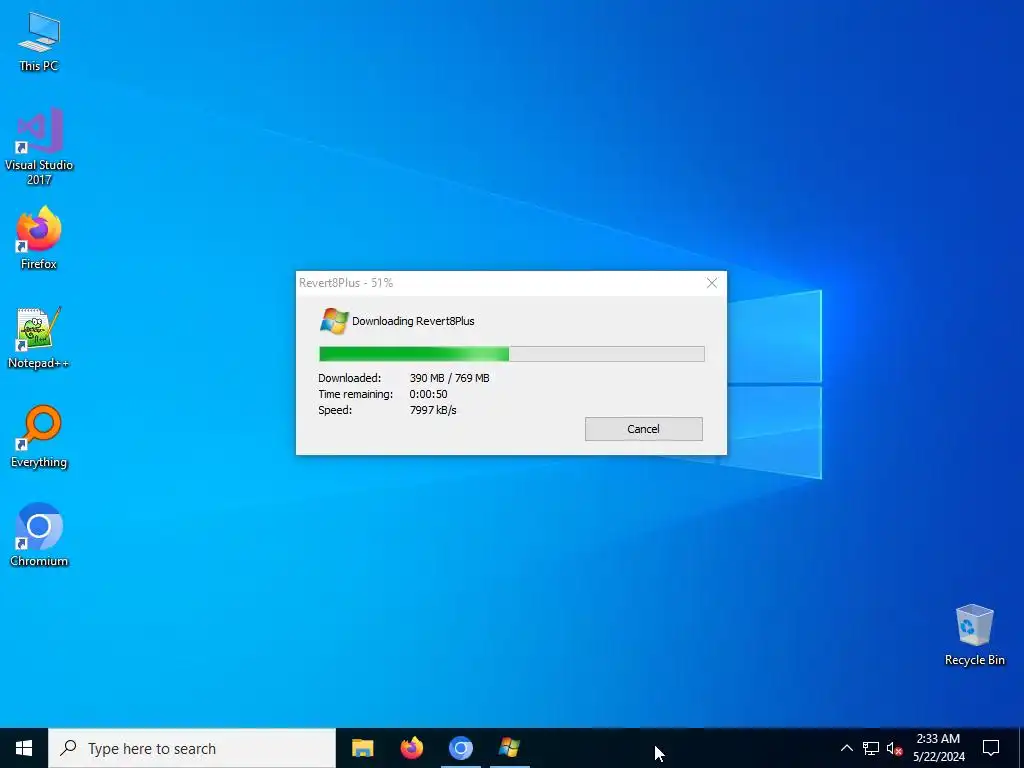1024x768 pixels.
Task: Click the 390 MB / 769 MB downloaded value
Action: click(x=449, y=378)
